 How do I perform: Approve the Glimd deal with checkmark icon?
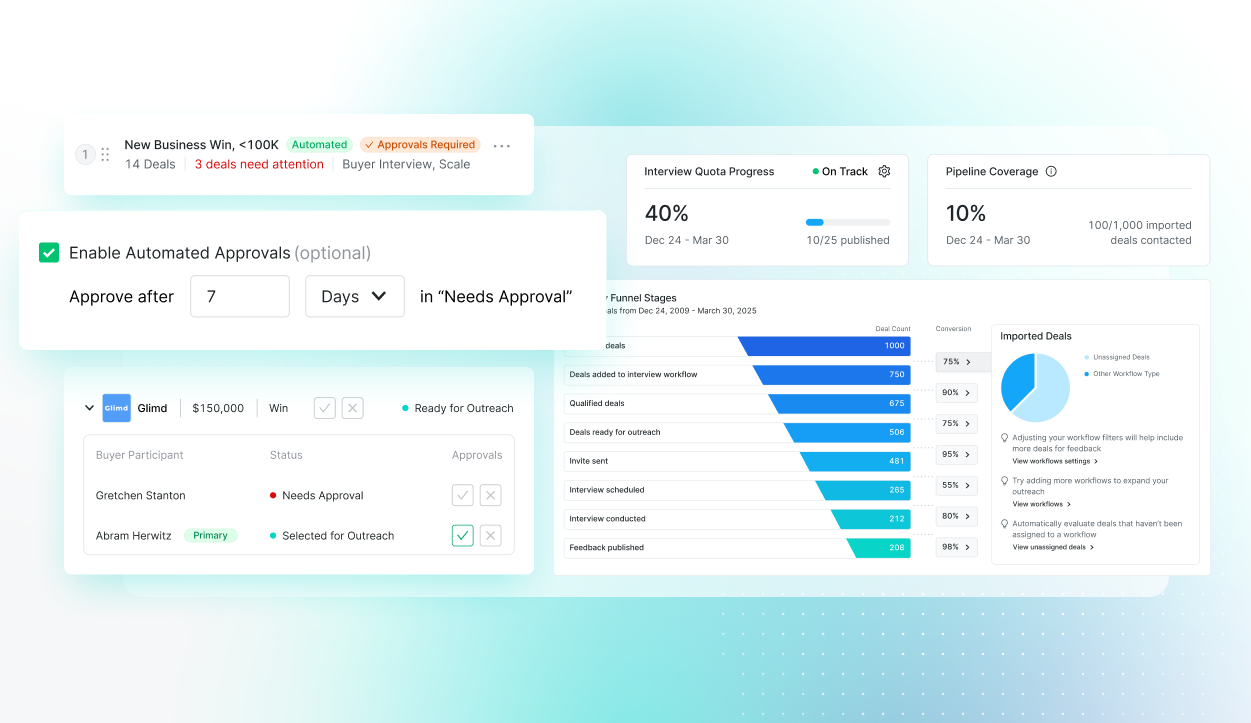(x=324, y=408)
